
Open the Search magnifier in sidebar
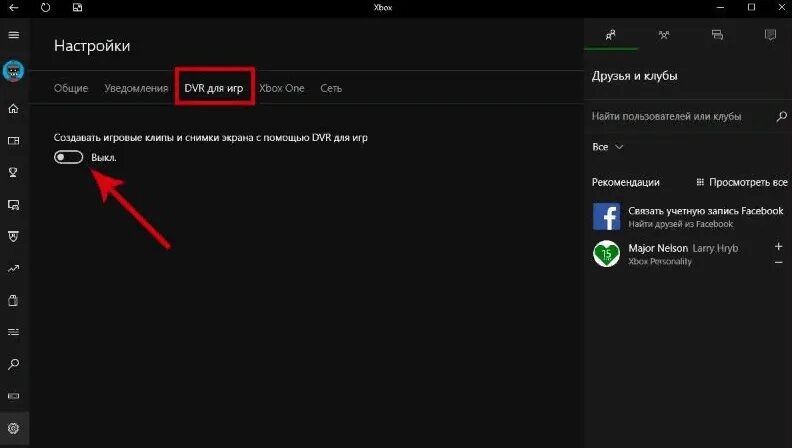tap(14, 364)
